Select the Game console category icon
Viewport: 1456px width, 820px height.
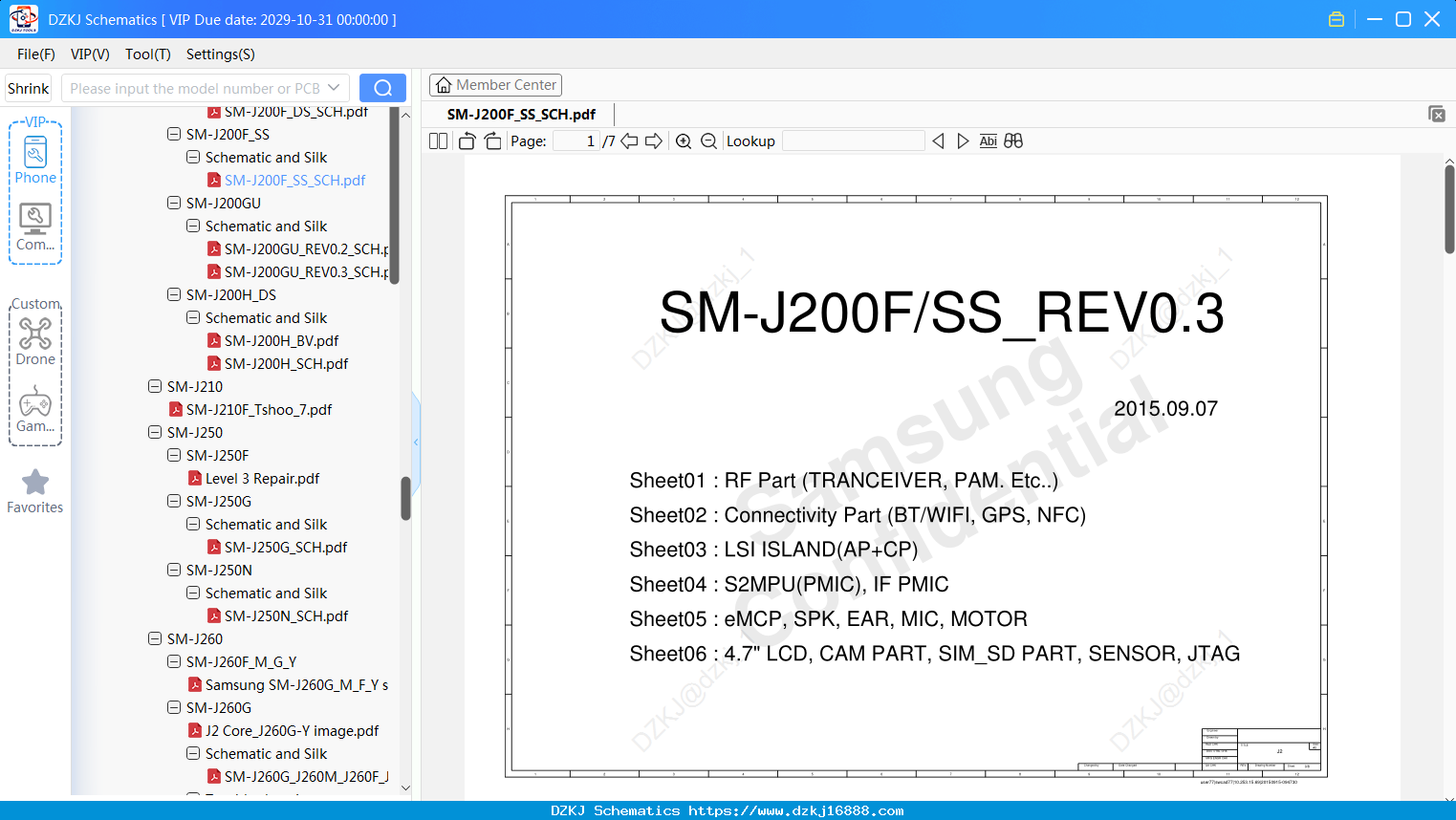35,409
